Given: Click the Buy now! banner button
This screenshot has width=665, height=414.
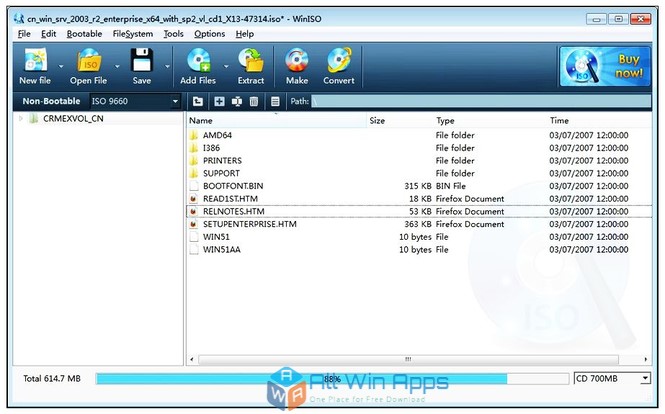Looking at the screenshot, I should [605, 67].
